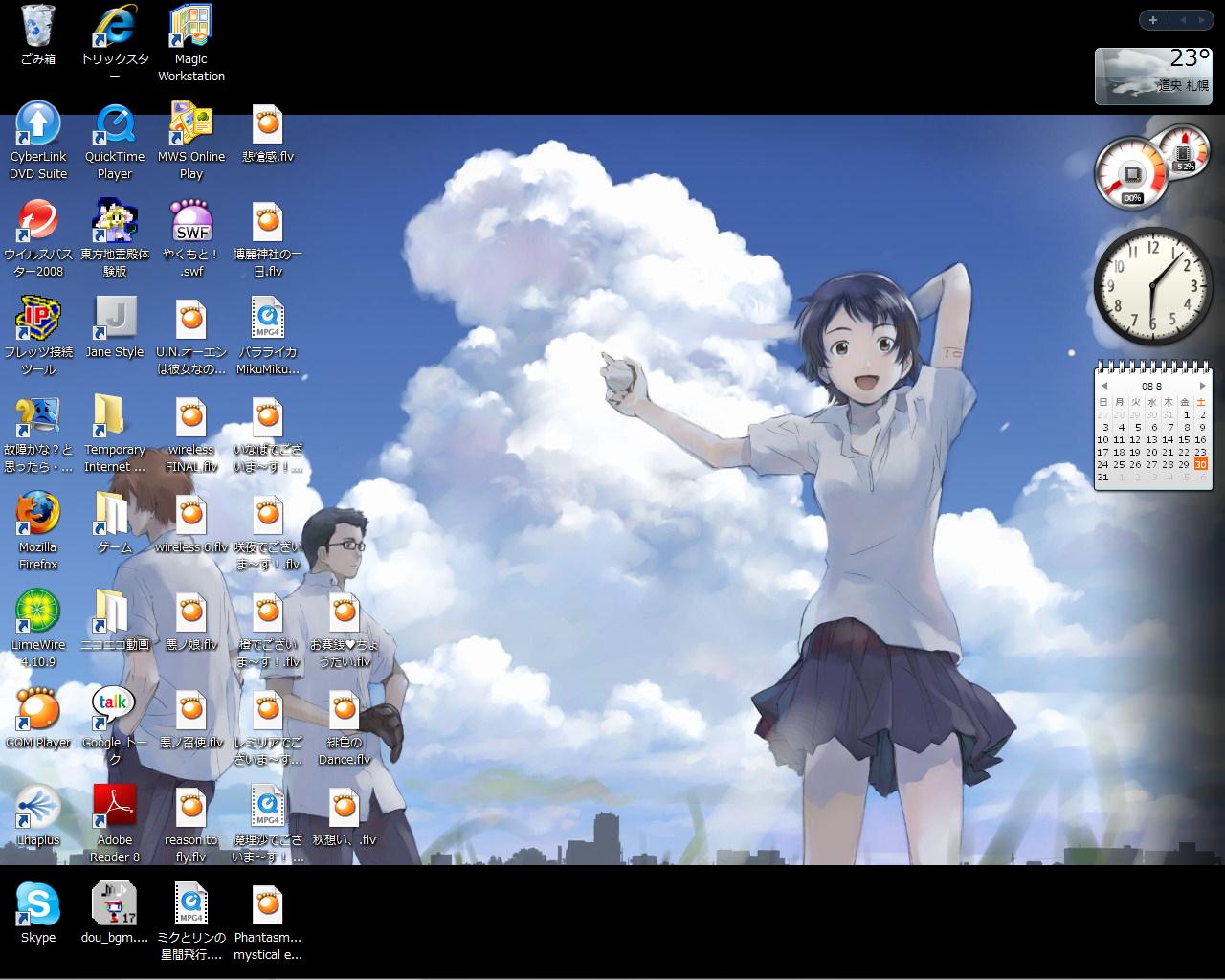Open the QuickTime Player shortcut
Viewport: 1225px width, 980px height.
pyautogui.click(x=115, y=141)
